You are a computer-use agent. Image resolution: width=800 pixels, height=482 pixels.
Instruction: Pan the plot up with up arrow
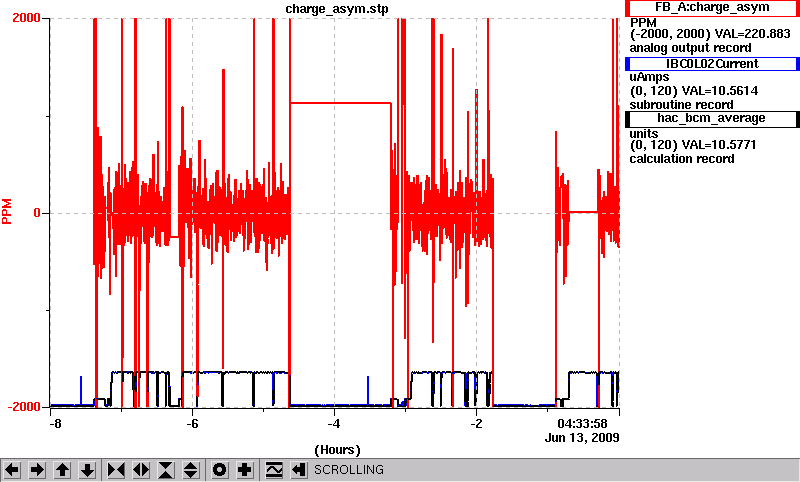62,470
